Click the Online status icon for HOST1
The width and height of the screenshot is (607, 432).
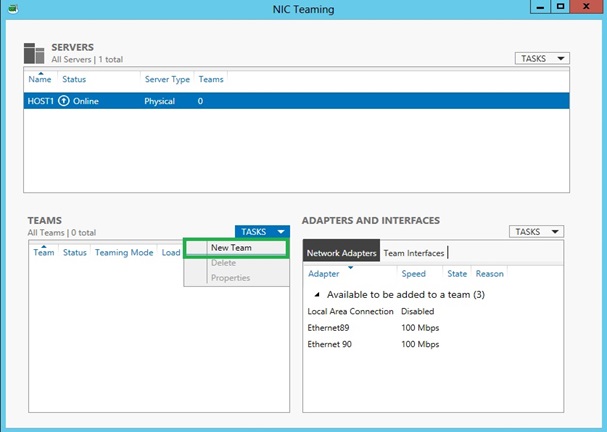pyautogui.click(x=63, y=101)
